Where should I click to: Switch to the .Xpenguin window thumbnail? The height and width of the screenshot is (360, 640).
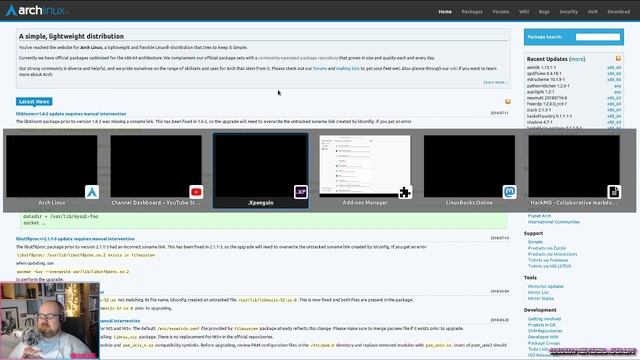pos(261,166)
